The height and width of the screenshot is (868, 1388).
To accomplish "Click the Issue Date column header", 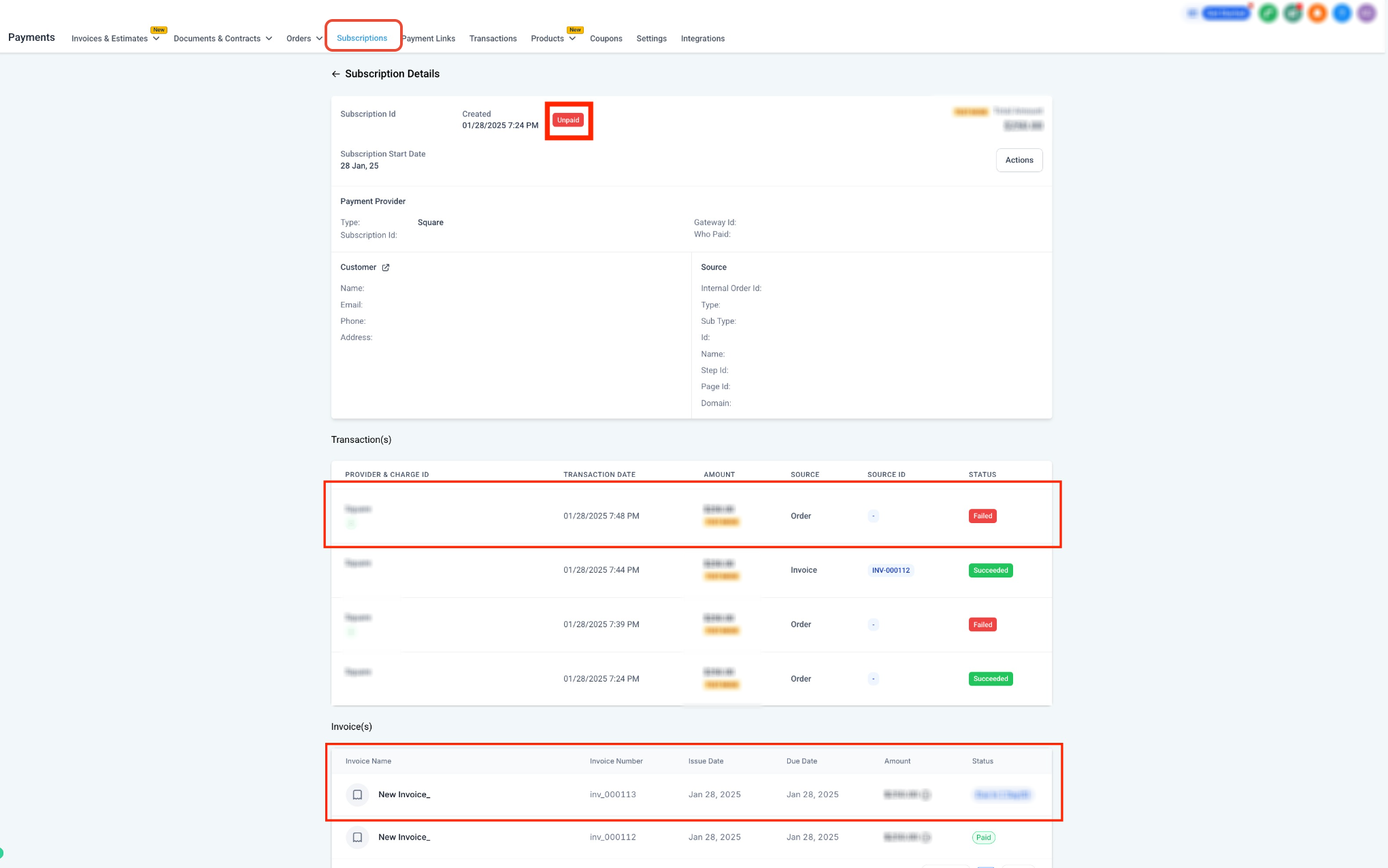I will coord(706,761).
